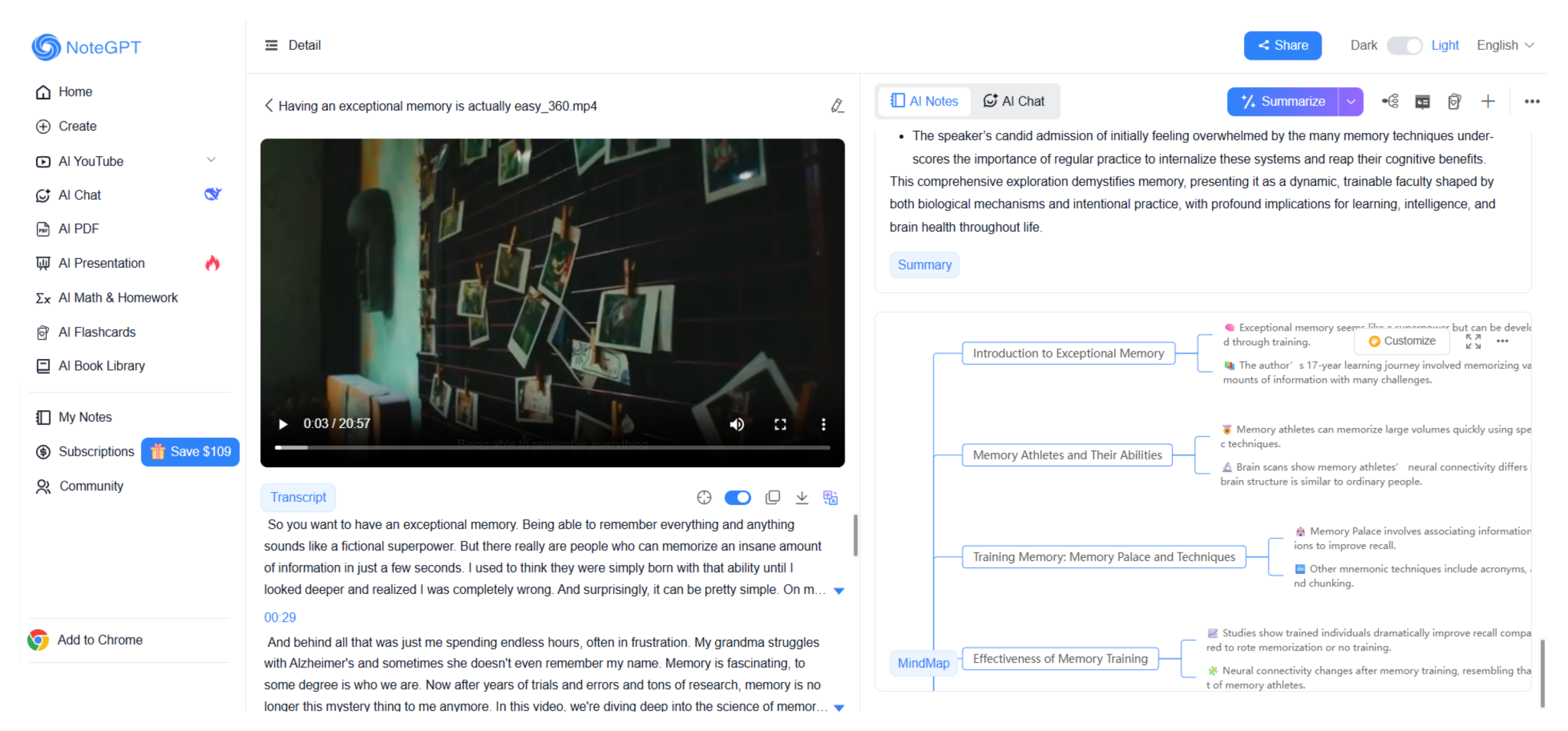Add new content with the plus icon
1568x731 pixels.
1488,101
